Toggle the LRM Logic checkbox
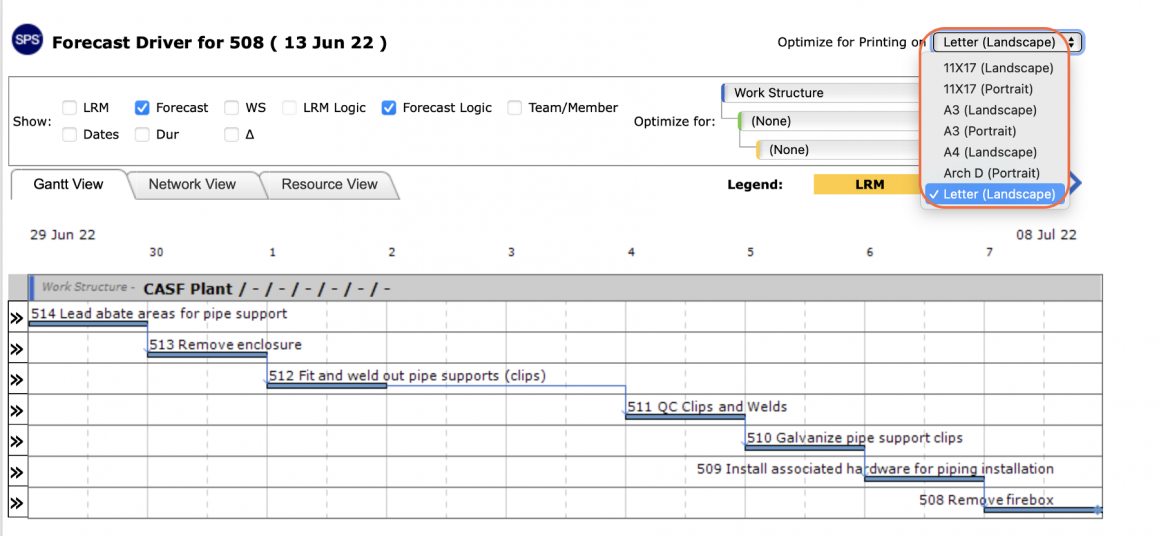Image resolution: width=1170 pixels, height=536 pixels. point(290,108)
